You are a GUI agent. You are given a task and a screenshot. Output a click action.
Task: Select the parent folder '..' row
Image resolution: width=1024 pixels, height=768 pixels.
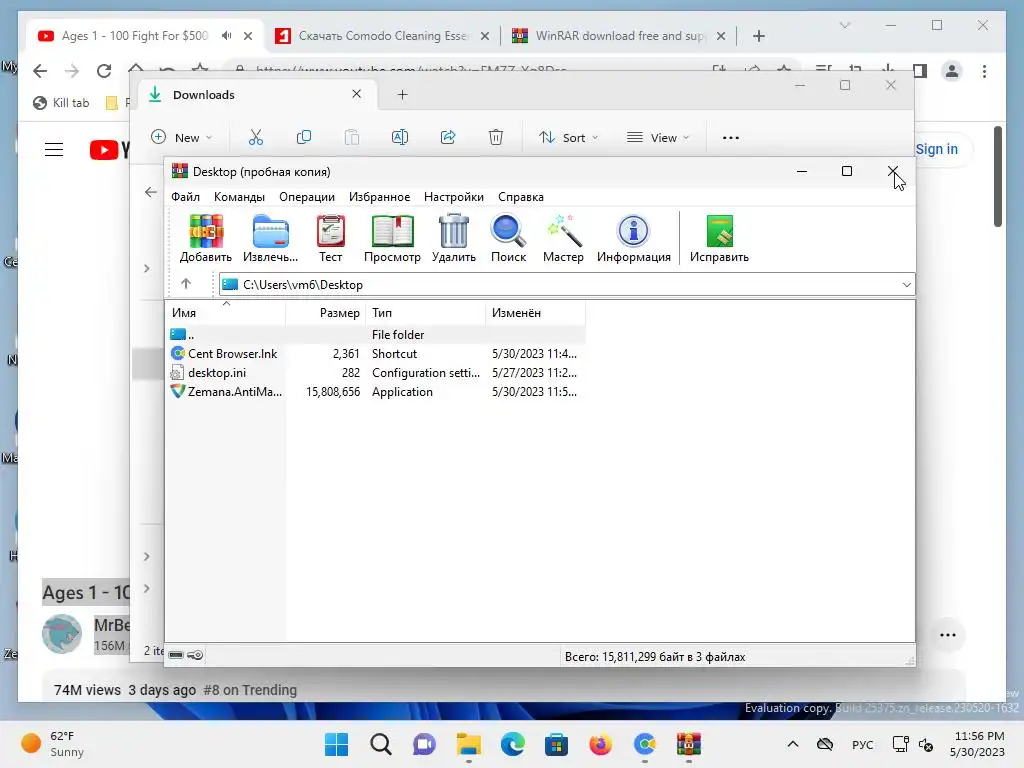375,334
